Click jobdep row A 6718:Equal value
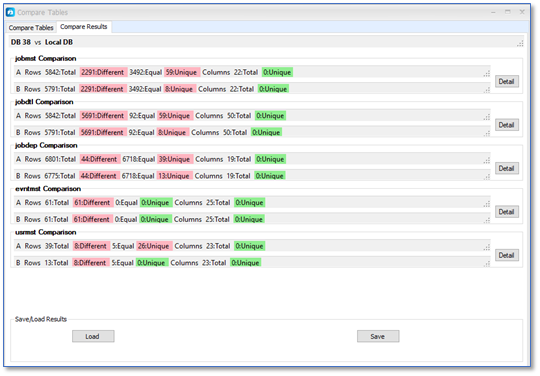 138,159
